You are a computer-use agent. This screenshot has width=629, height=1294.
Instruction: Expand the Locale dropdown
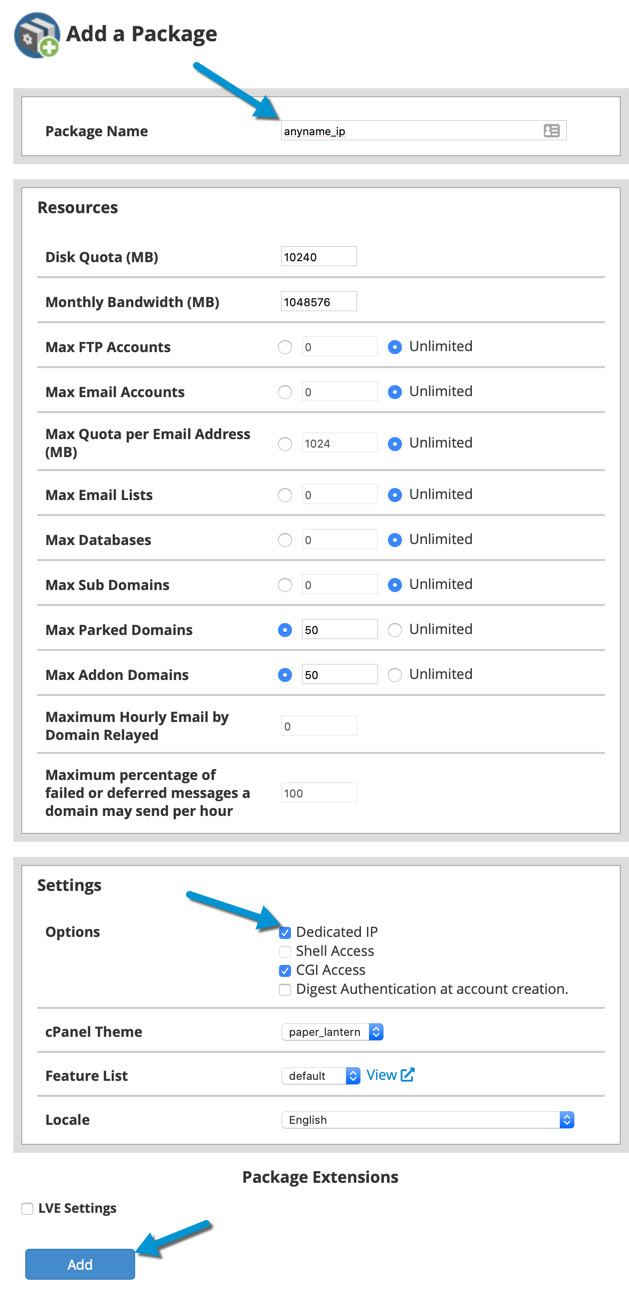(428, 1119)
